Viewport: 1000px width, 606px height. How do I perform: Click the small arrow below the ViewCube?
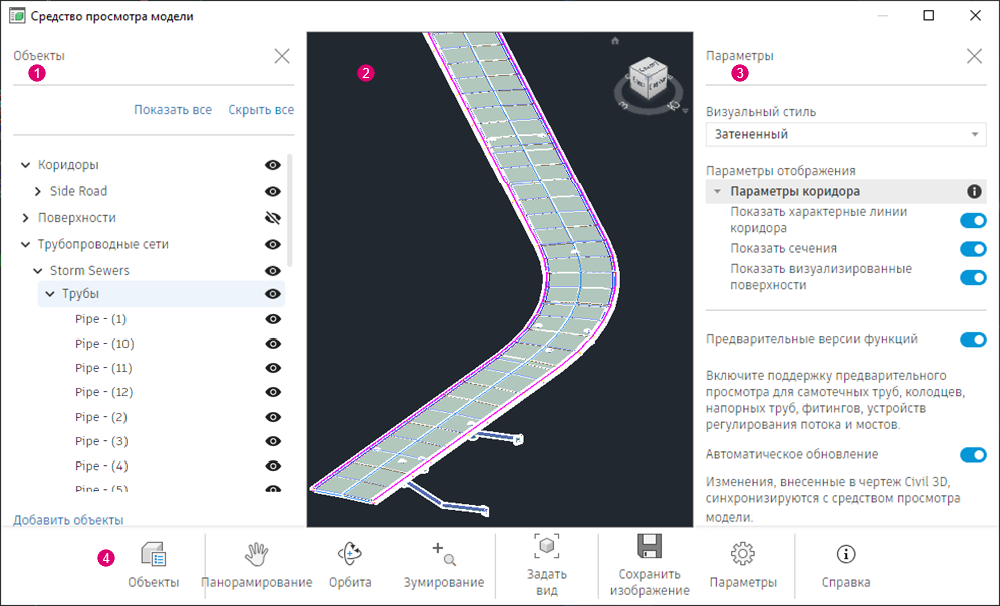pos(686,111)
